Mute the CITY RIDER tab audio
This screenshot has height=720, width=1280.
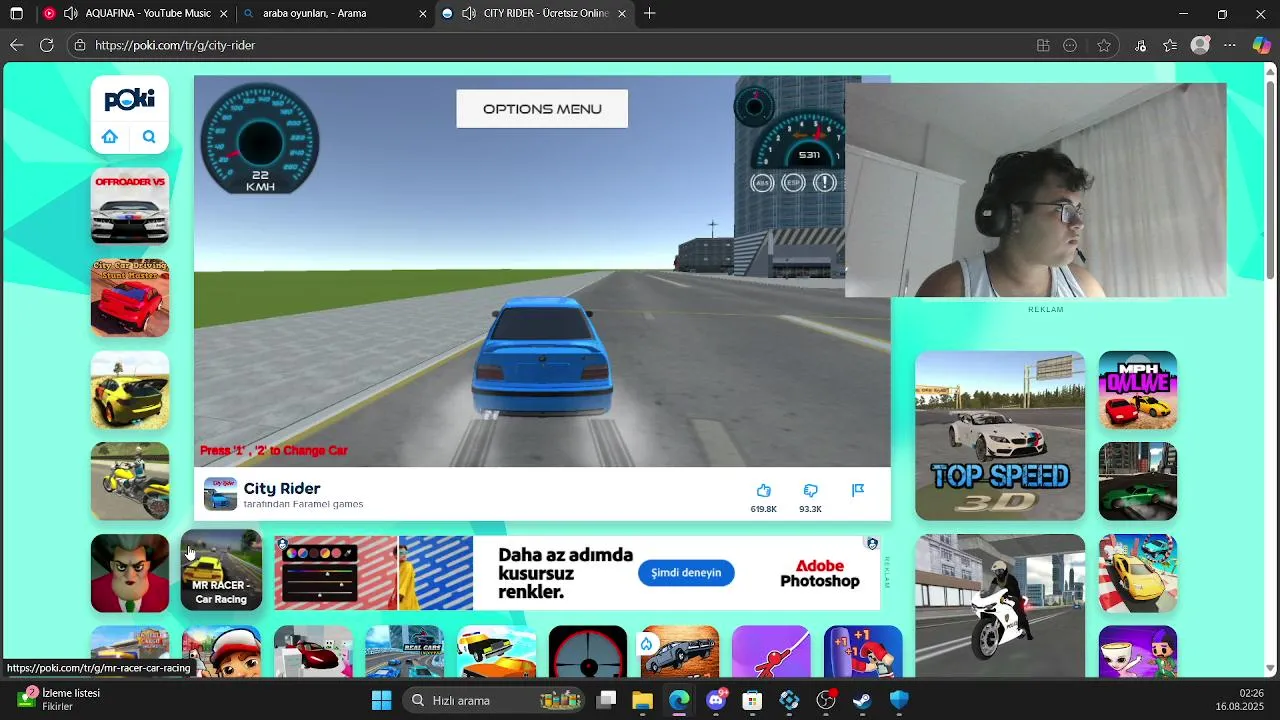(469, 13)
